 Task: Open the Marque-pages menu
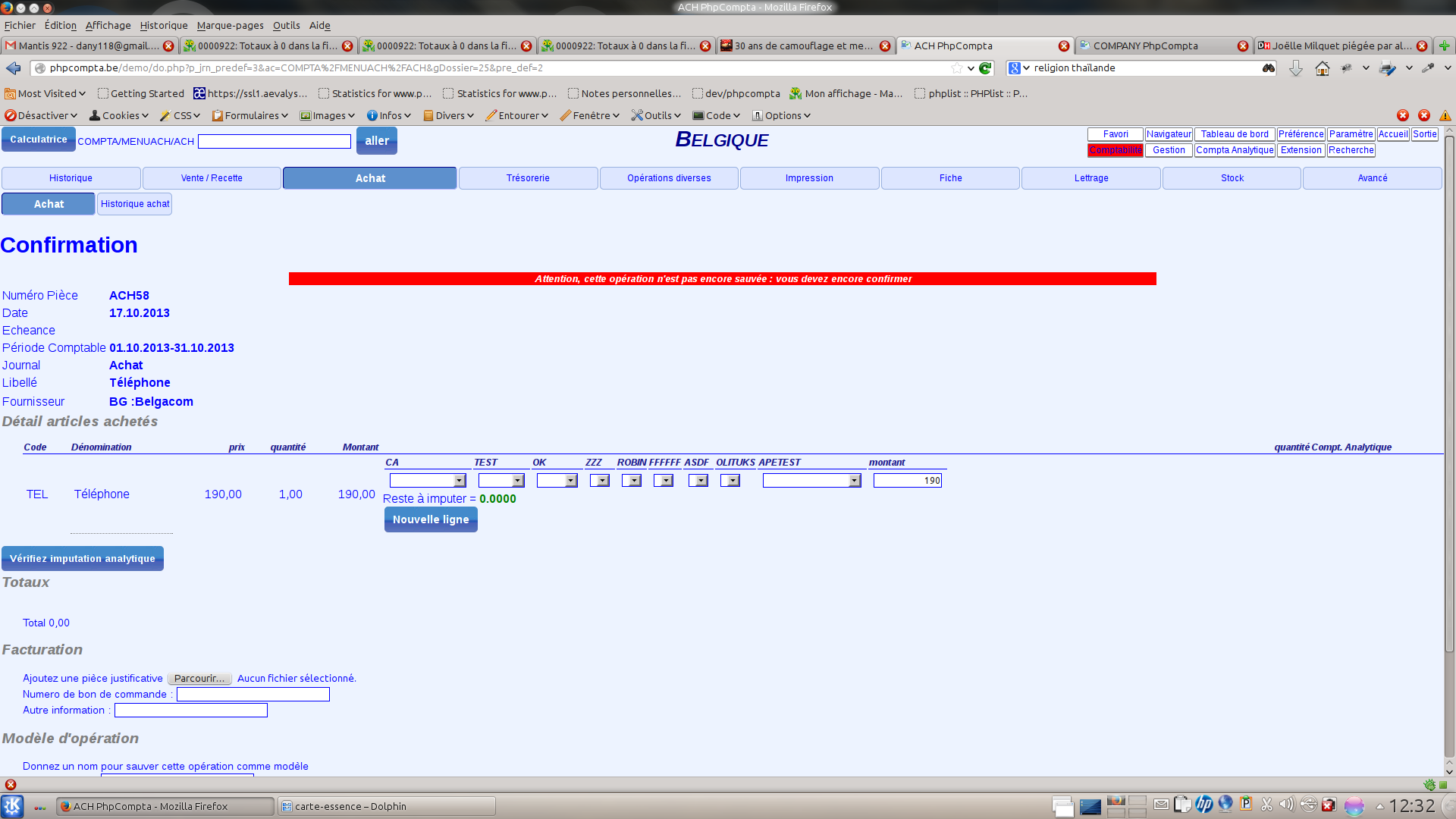(x=230, y=25)
